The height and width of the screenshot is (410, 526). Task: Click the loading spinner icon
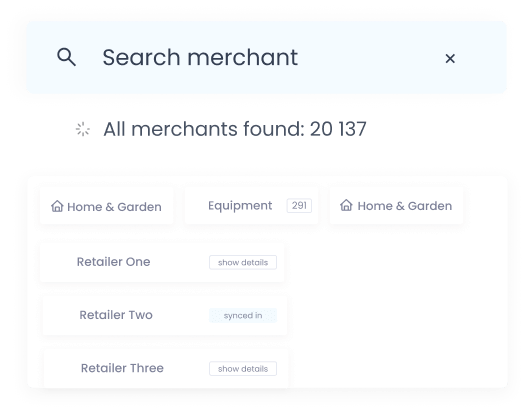coord(83,129)
